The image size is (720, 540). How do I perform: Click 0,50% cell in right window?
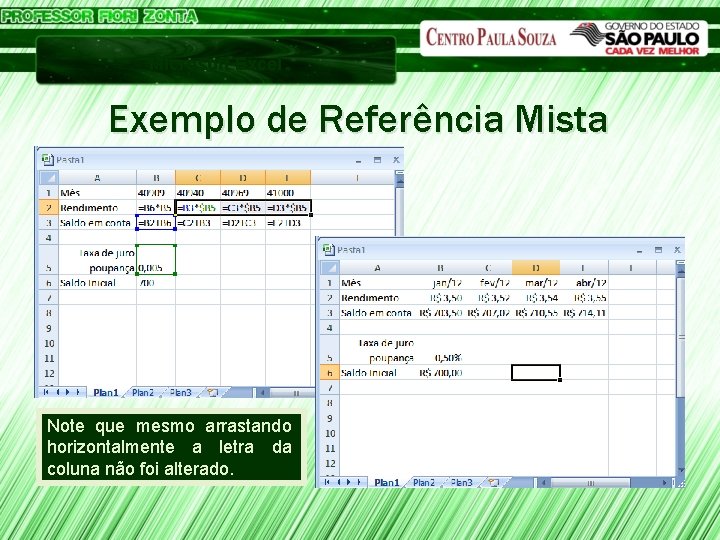click(x=440, y=350)
